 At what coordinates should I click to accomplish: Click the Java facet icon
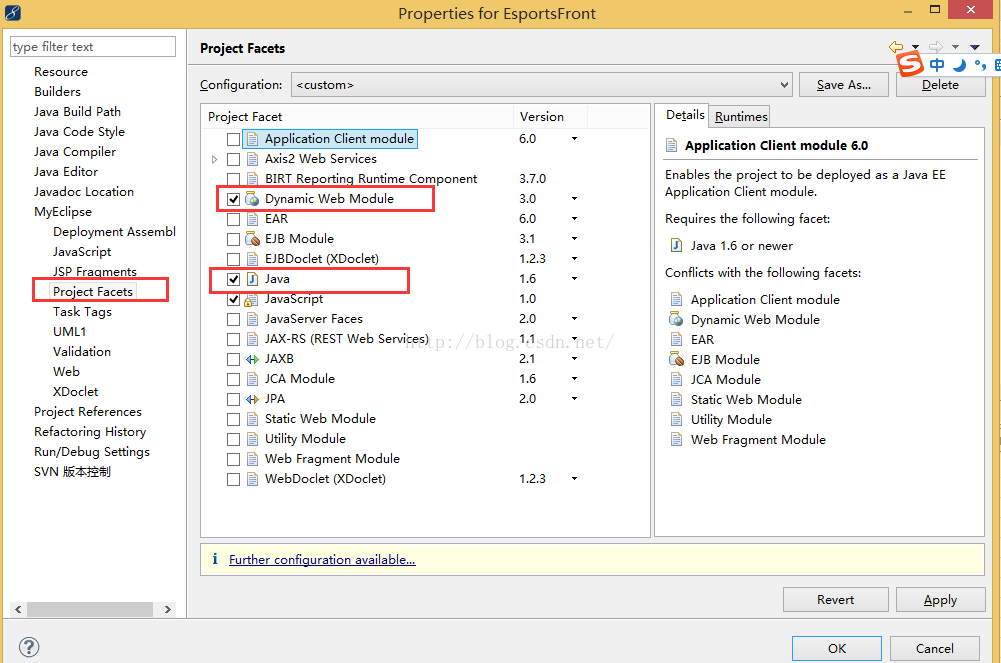(252, 279)
